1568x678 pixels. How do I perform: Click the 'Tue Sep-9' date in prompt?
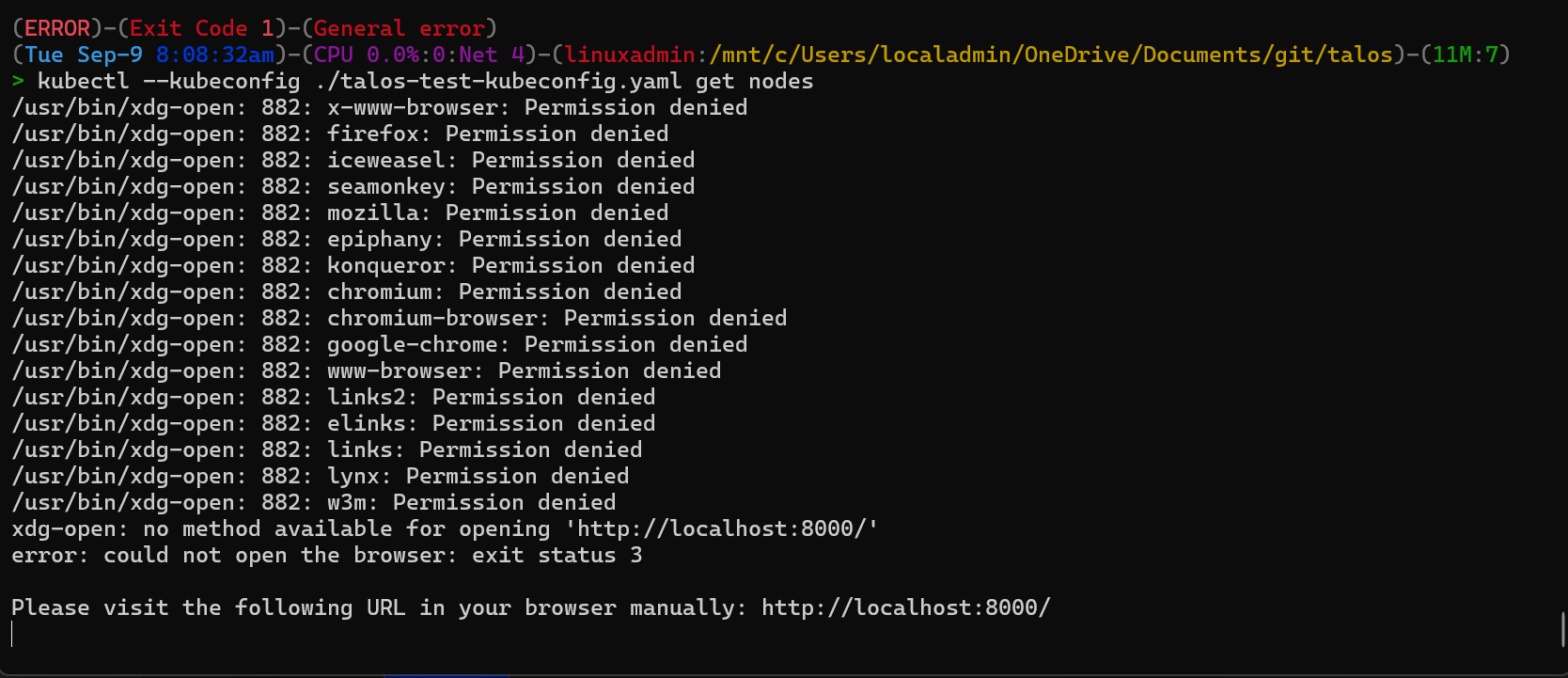(x=84, y=55)
